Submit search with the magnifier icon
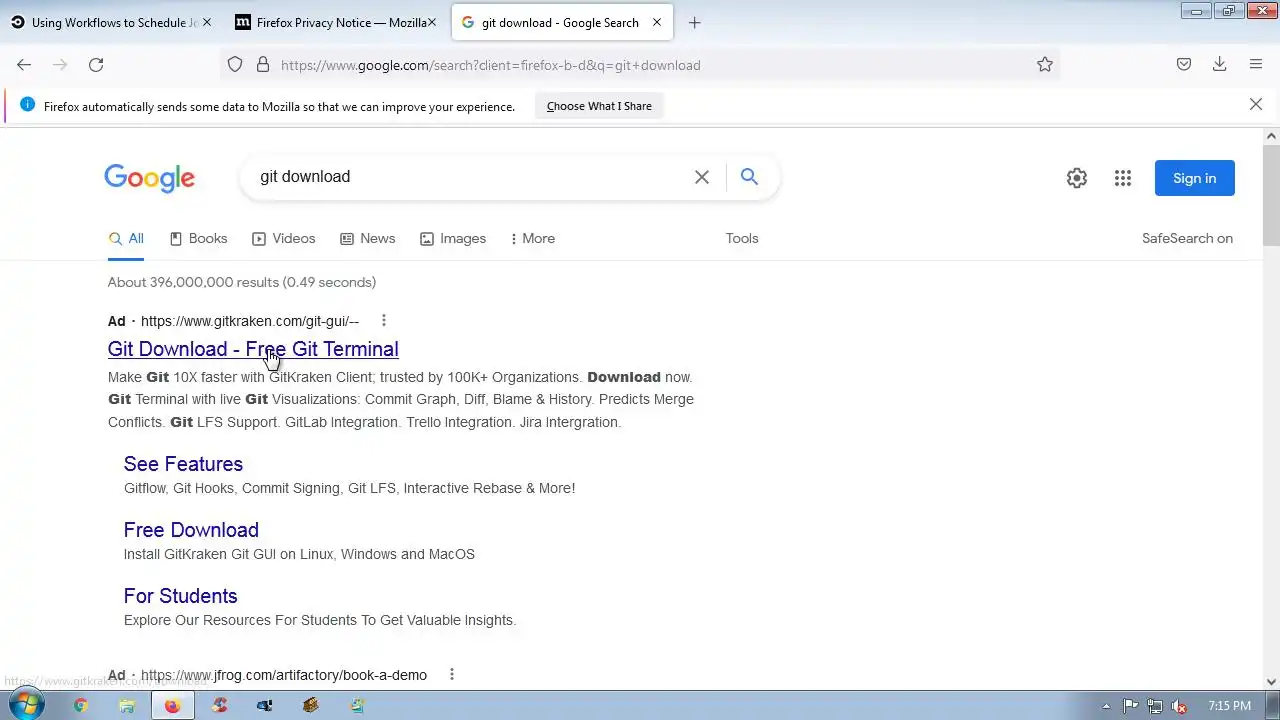 point(749,177)
